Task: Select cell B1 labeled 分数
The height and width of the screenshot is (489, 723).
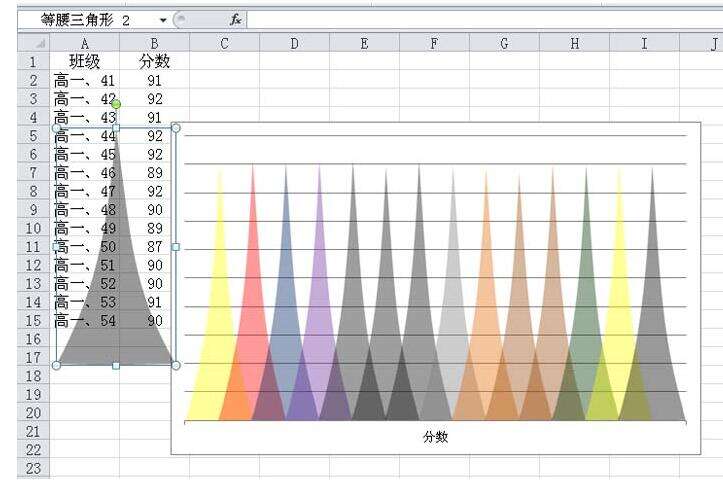Action: 154,61
